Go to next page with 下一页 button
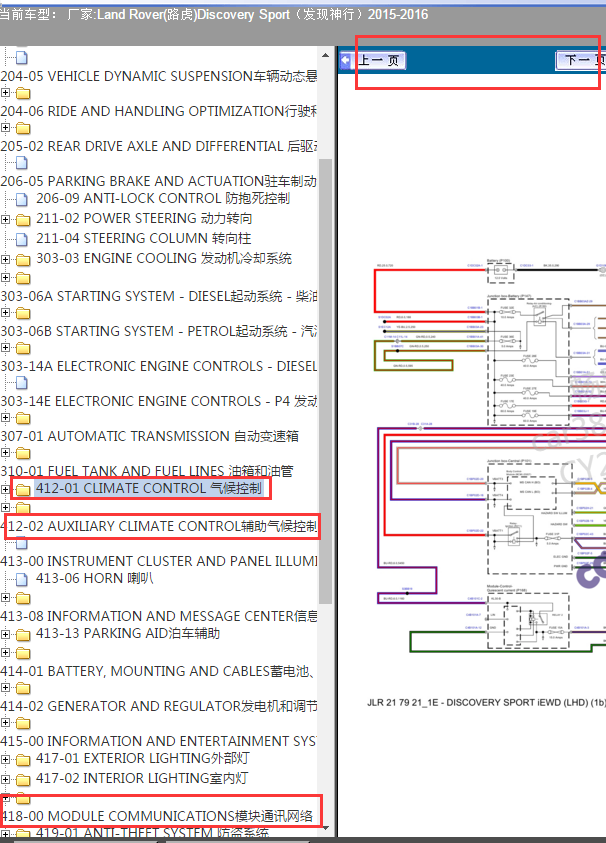 click(x=581, y=60)
